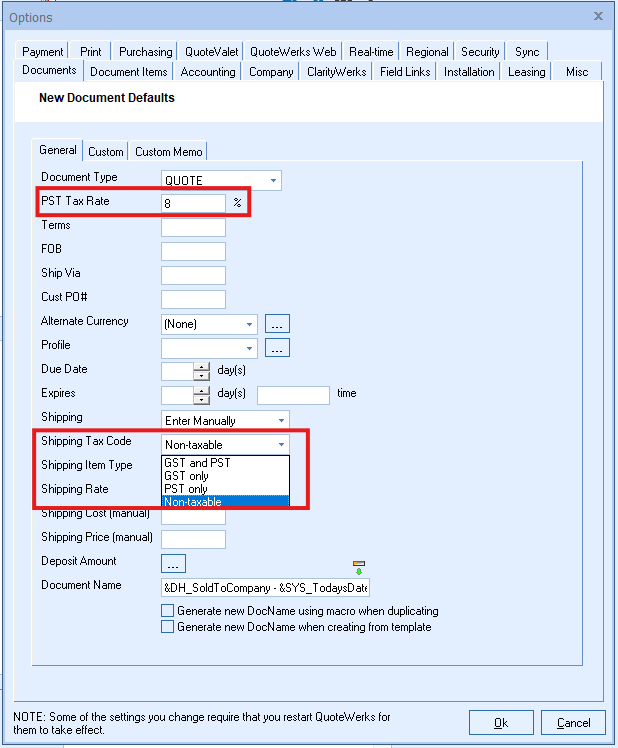Enable Generate new DocName from template

click(167, 627)
